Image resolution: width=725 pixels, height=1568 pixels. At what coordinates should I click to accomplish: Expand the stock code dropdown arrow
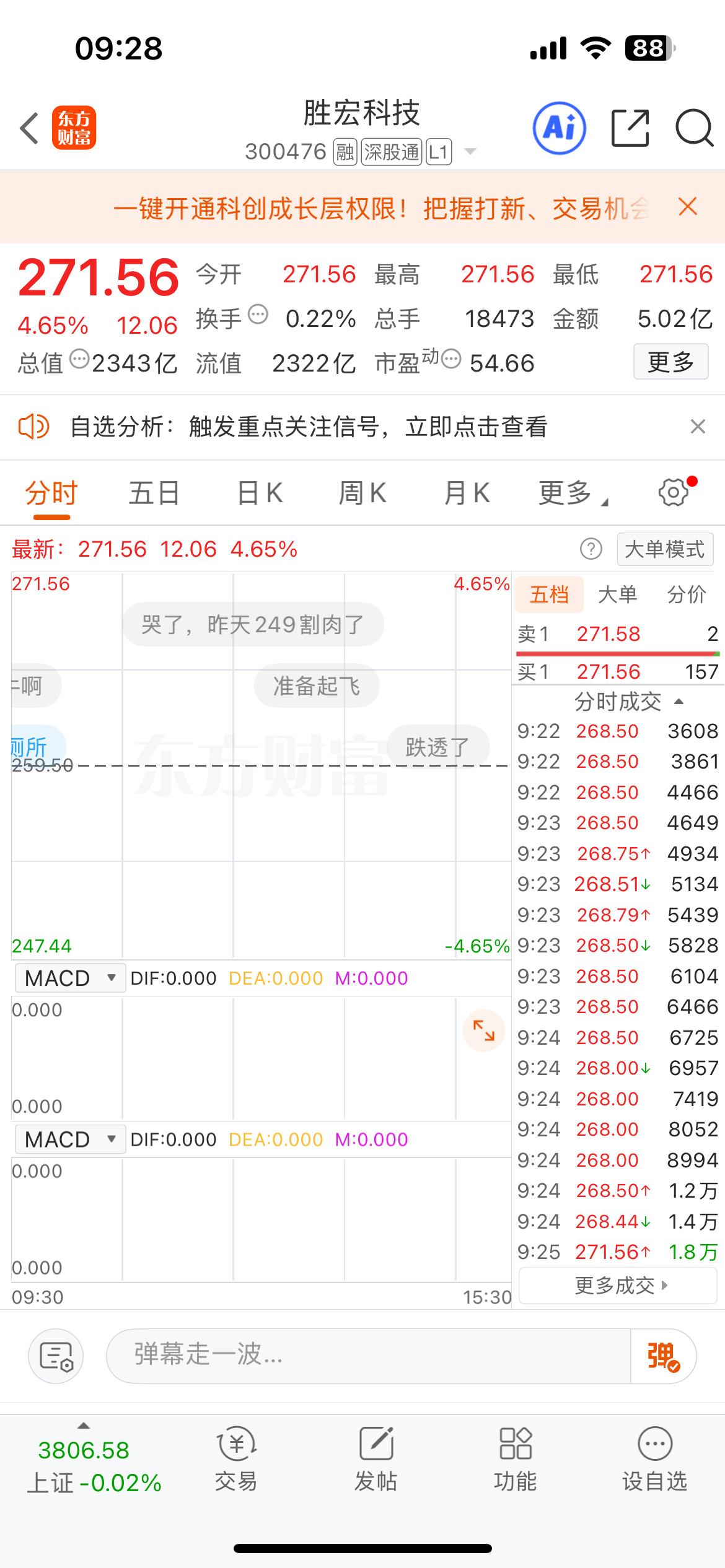coord(470,152)
